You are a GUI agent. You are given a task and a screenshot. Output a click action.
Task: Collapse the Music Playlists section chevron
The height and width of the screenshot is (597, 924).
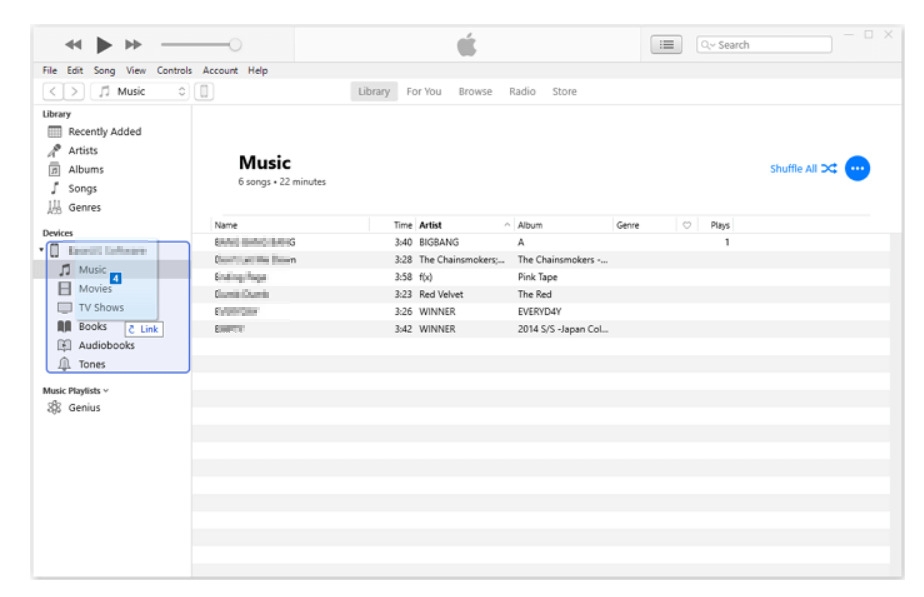click(x=106, y=390)
